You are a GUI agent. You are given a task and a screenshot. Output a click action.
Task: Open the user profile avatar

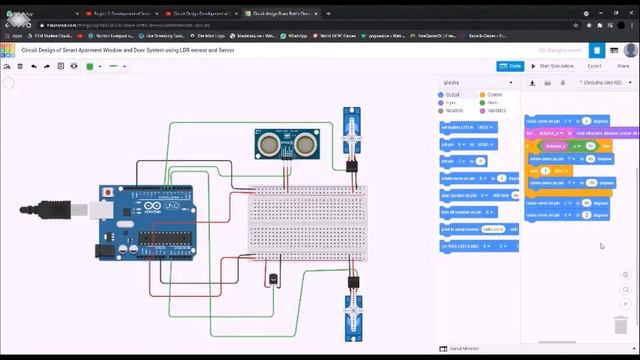[x=631, y=51]
